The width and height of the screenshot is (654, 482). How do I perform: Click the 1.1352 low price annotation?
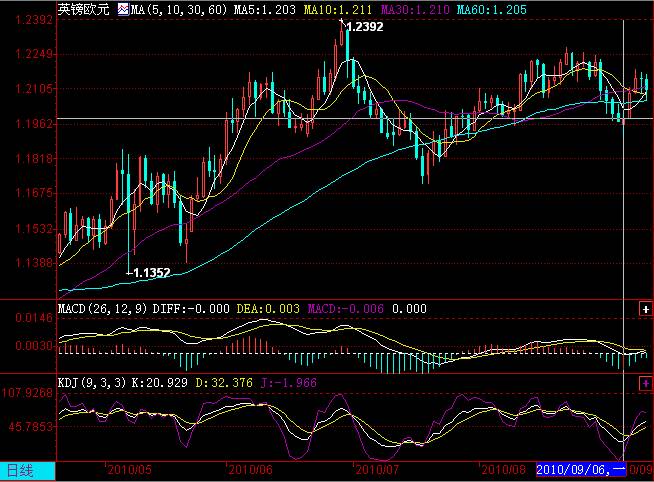coord(151,273)
